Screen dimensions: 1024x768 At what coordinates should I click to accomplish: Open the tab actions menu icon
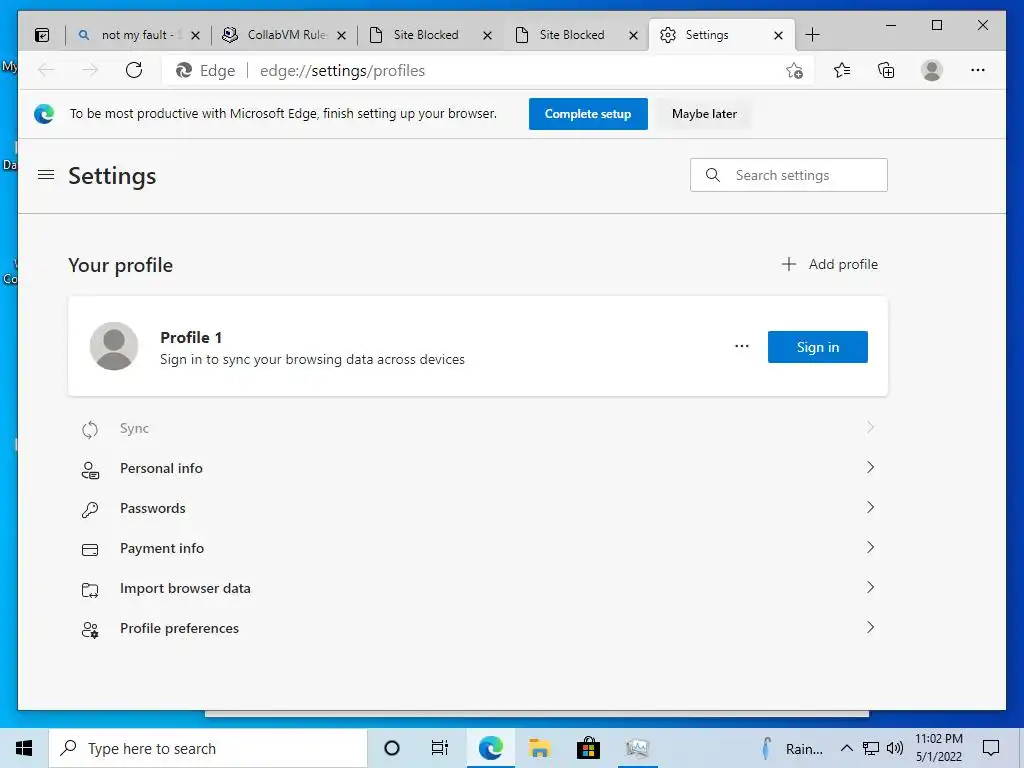42,35
